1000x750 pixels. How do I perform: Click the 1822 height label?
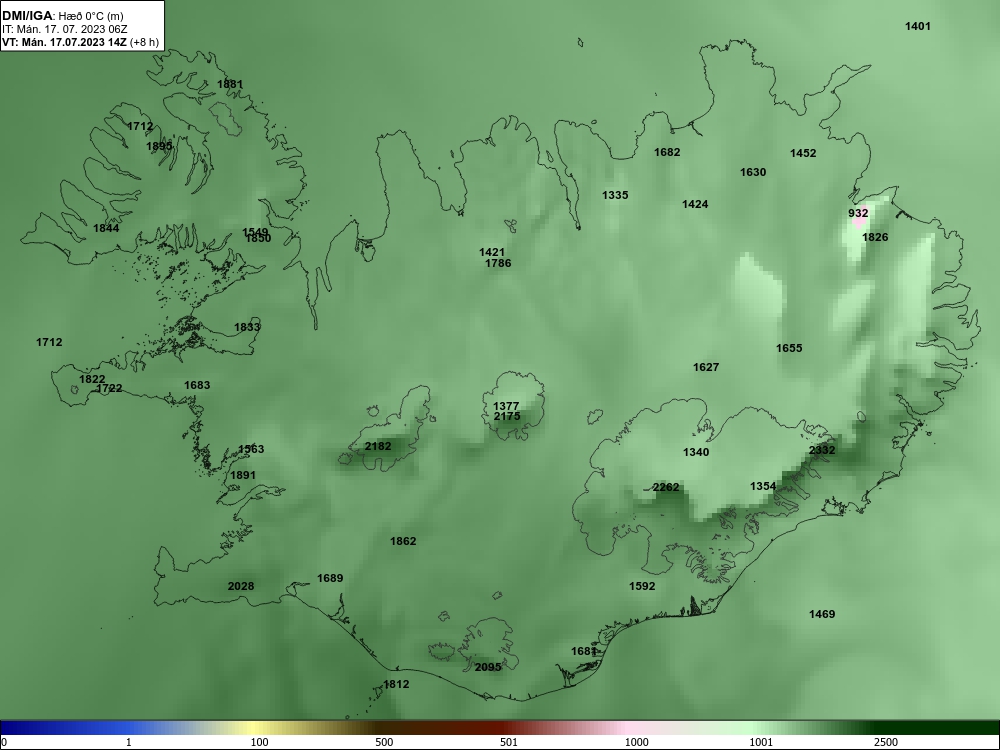[92, 379]
